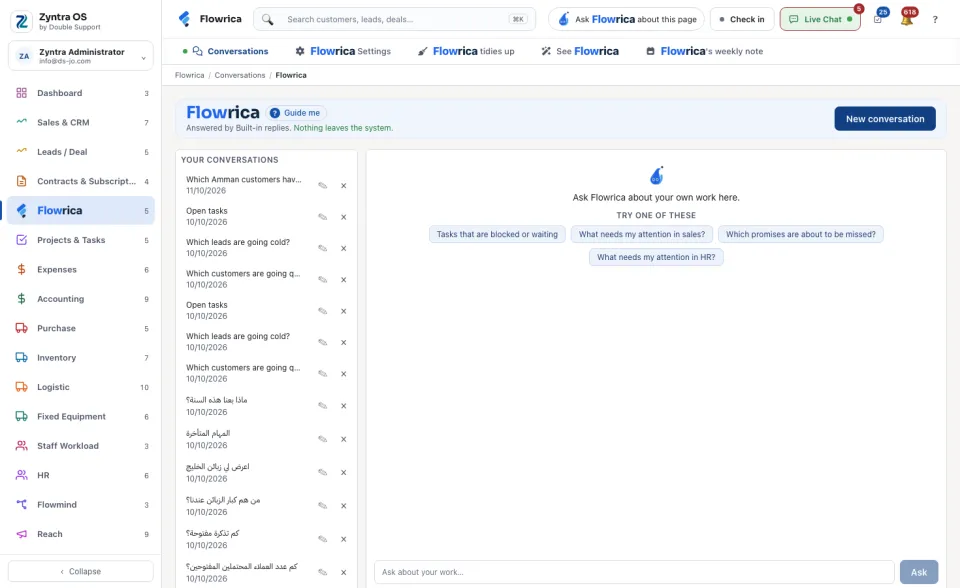Choose 'What needs my attention in sales?' suggestion
This screenshot has width=960, height=588.
642,234
